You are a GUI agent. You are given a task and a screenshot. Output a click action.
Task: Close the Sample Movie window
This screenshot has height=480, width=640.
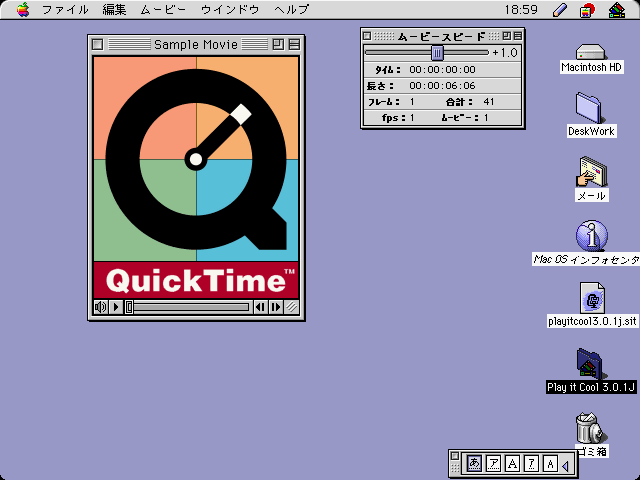[98, 44]
